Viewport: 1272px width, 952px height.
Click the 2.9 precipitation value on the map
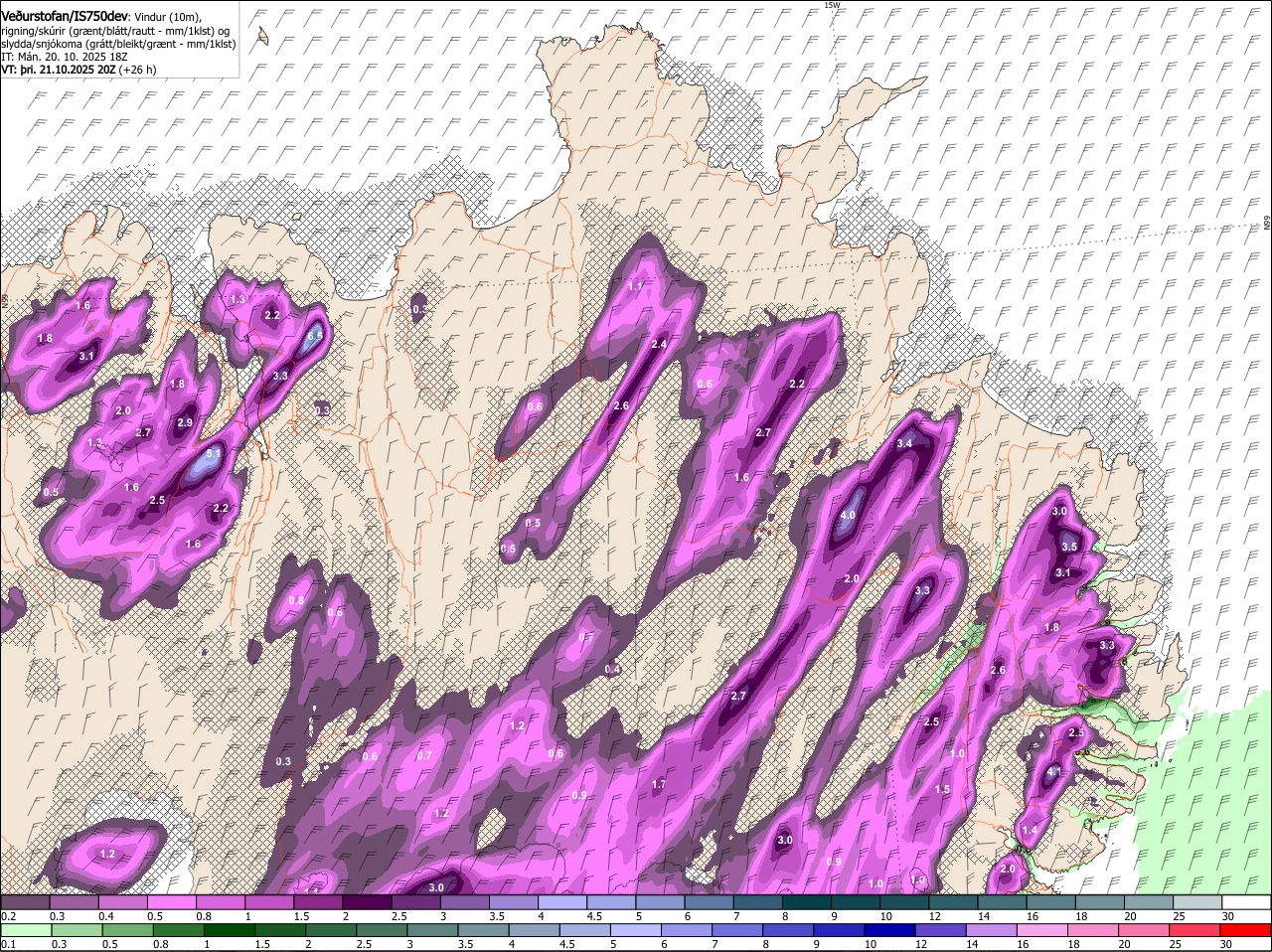point(184,423)
